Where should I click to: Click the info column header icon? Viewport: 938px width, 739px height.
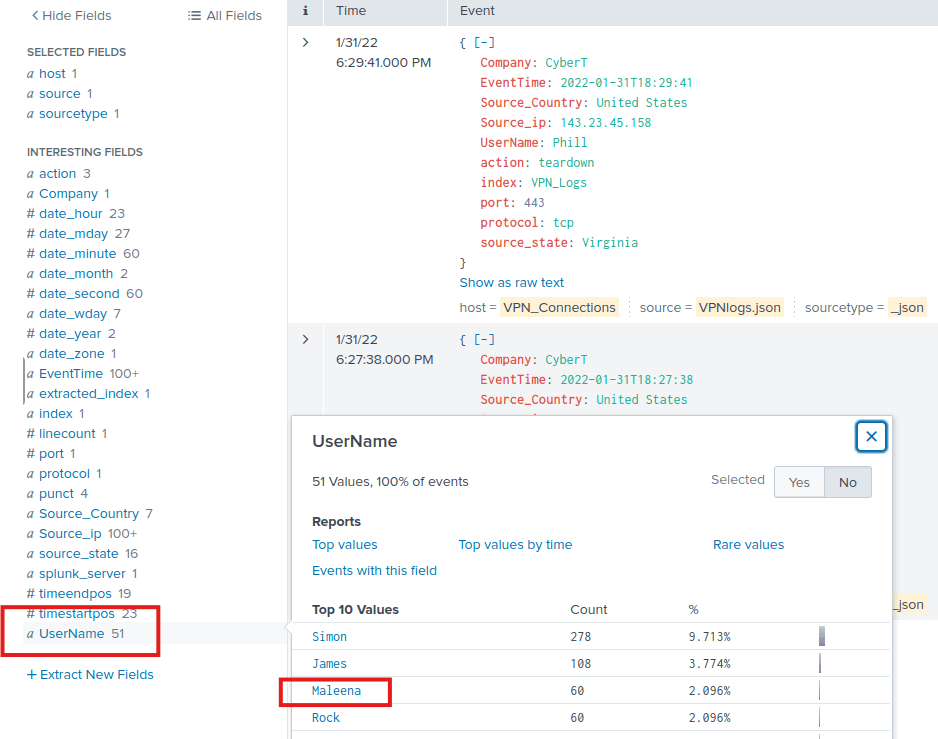pos(305,11)
